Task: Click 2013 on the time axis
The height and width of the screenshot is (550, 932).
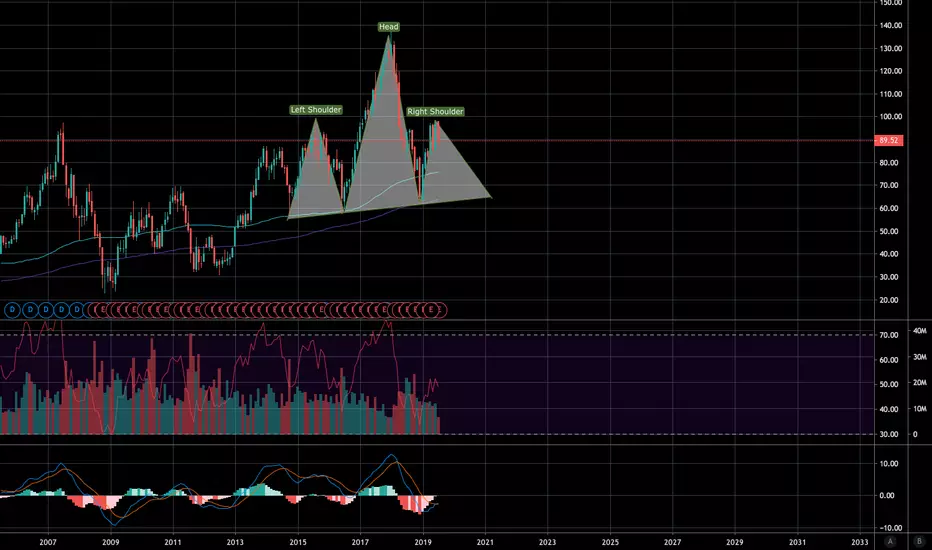Action: pos(235,542)
